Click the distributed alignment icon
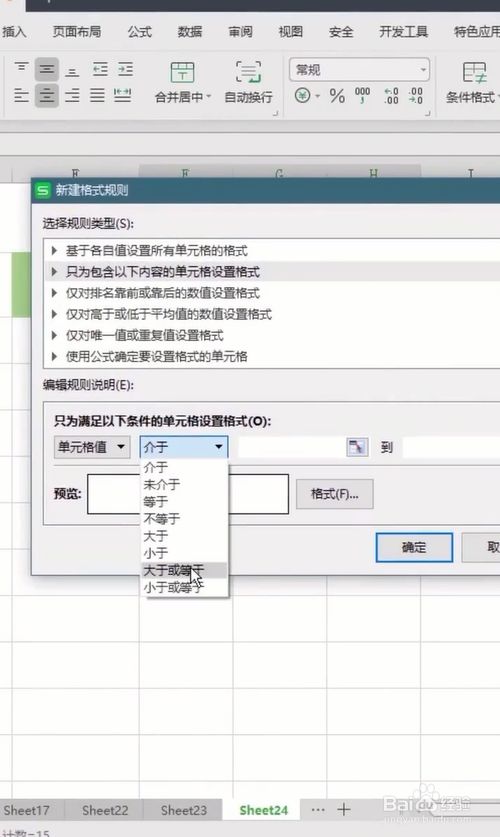This screenshot has width=500, height=837. [x=123, y=96]
